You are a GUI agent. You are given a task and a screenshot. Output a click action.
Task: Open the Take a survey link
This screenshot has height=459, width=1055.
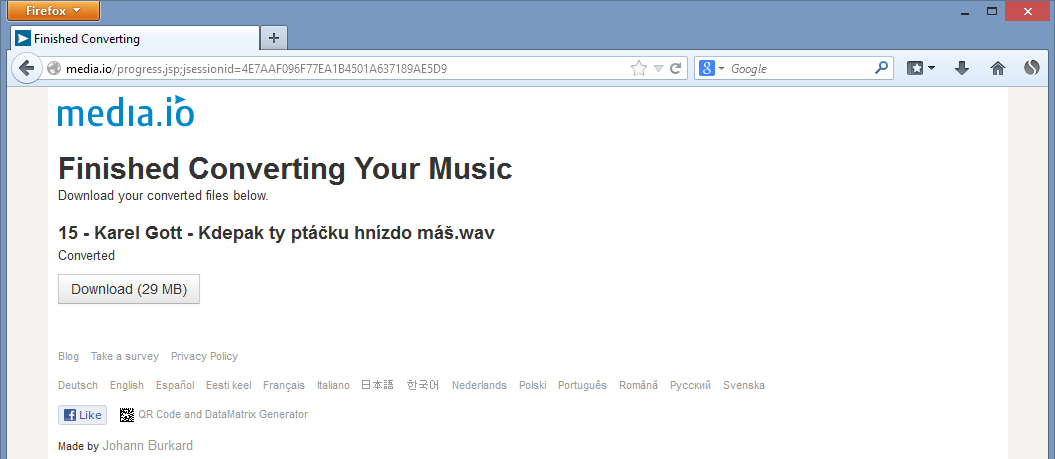pos(125,356)
